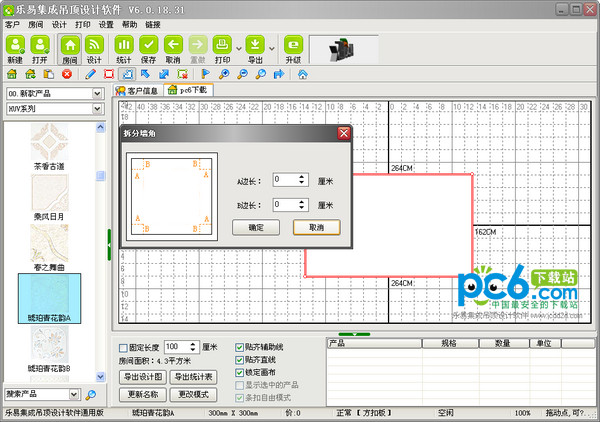Viewport: 600px width, 422px height.
Task: Select the 房间 (Room) mode icon
Action: pos(70,46)
